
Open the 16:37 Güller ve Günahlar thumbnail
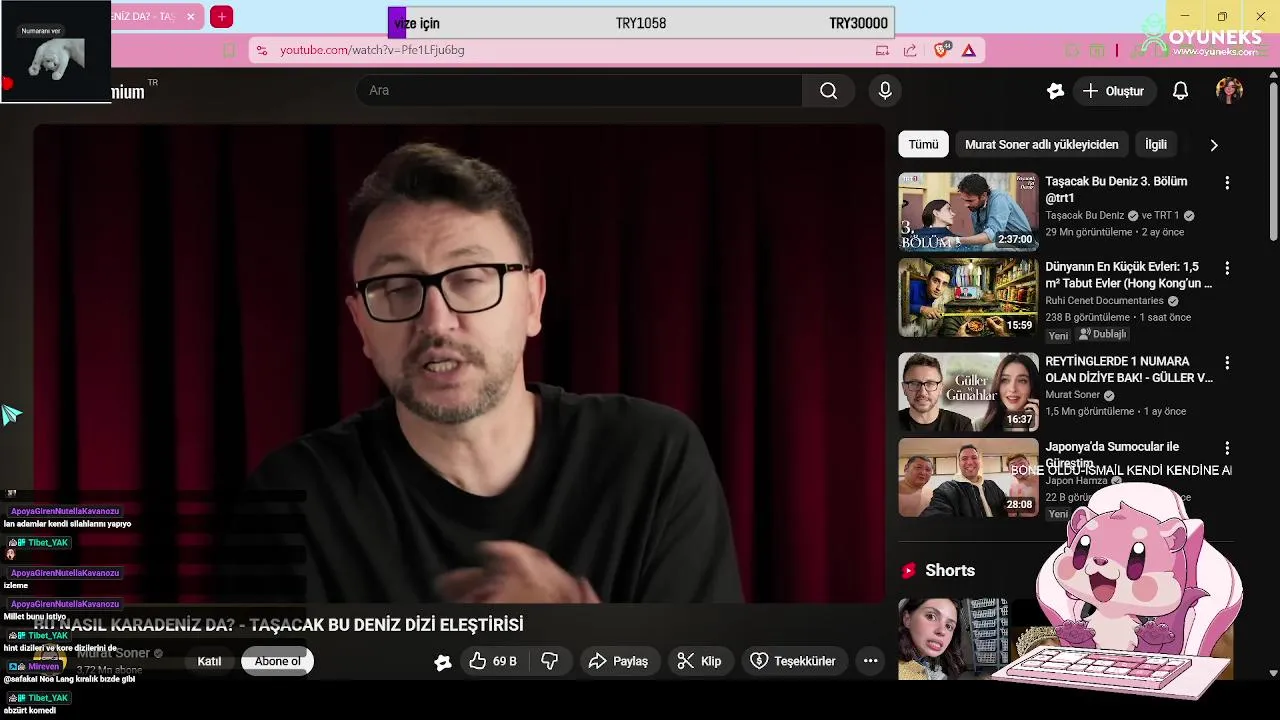pyautogui.click(x=968, y=391)
